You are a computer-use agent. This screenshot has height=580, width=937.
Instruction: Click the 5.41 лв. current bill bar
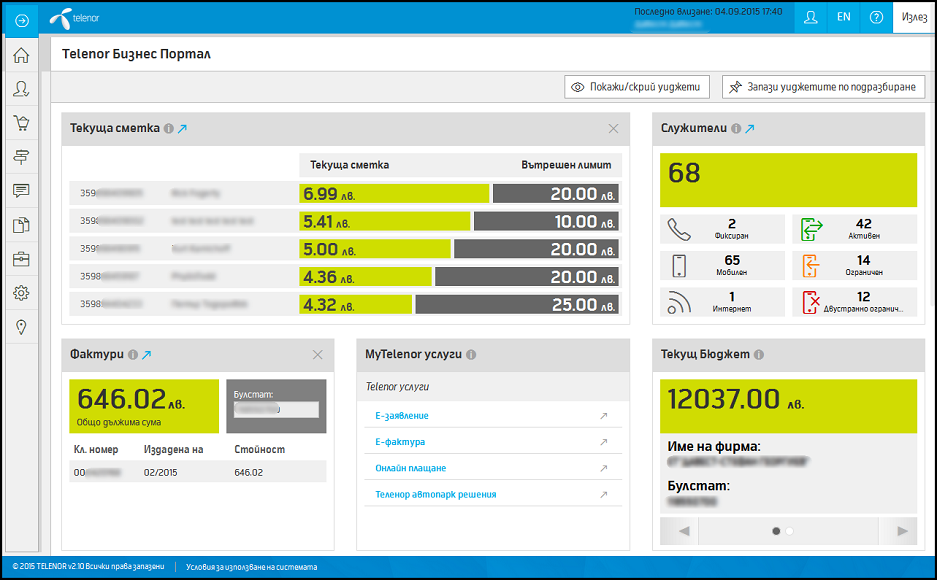(385, 222)
